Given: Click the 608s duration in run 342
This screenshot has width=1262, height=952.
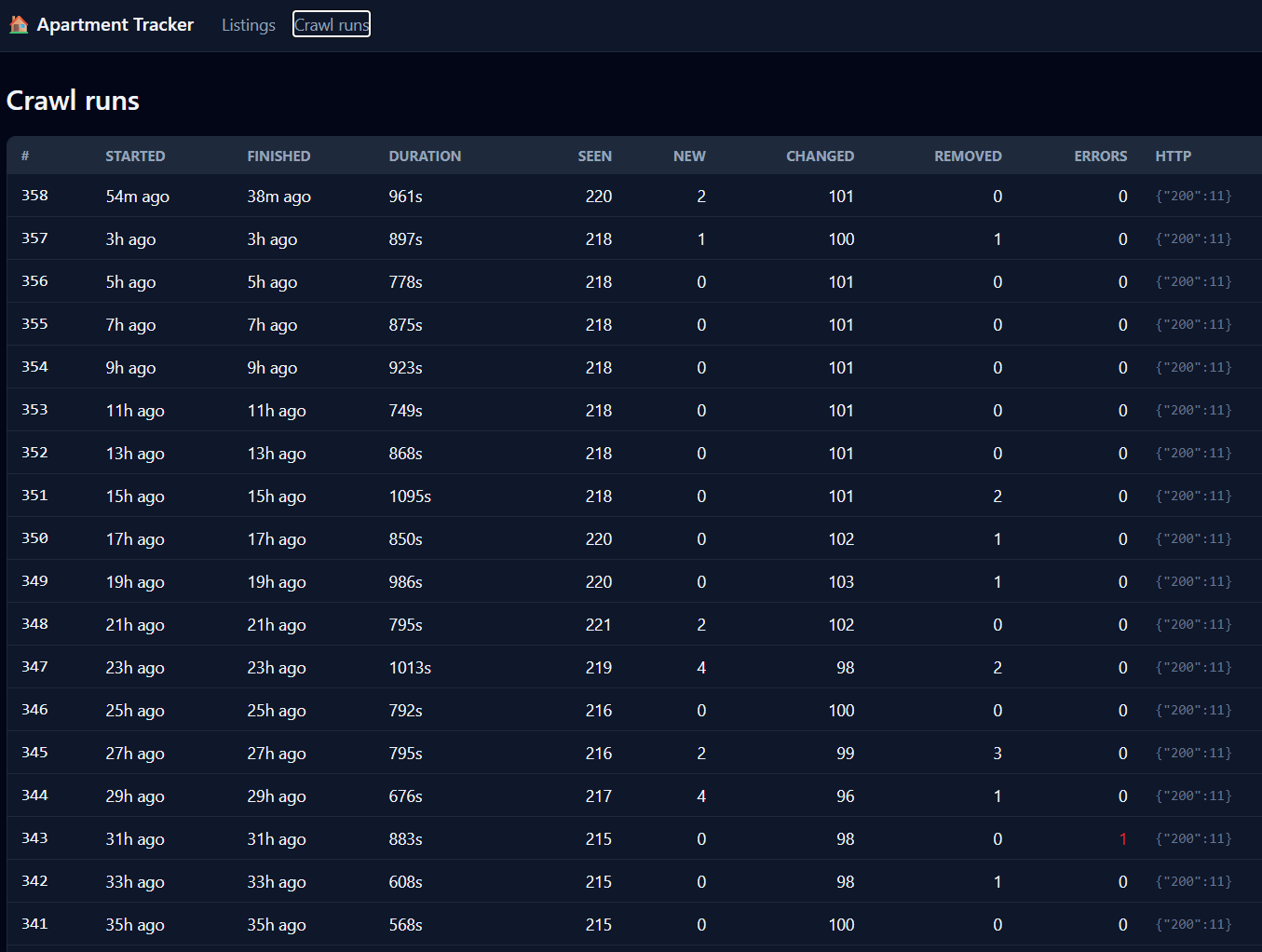Looking at the screenshot, I should (405, 882).
